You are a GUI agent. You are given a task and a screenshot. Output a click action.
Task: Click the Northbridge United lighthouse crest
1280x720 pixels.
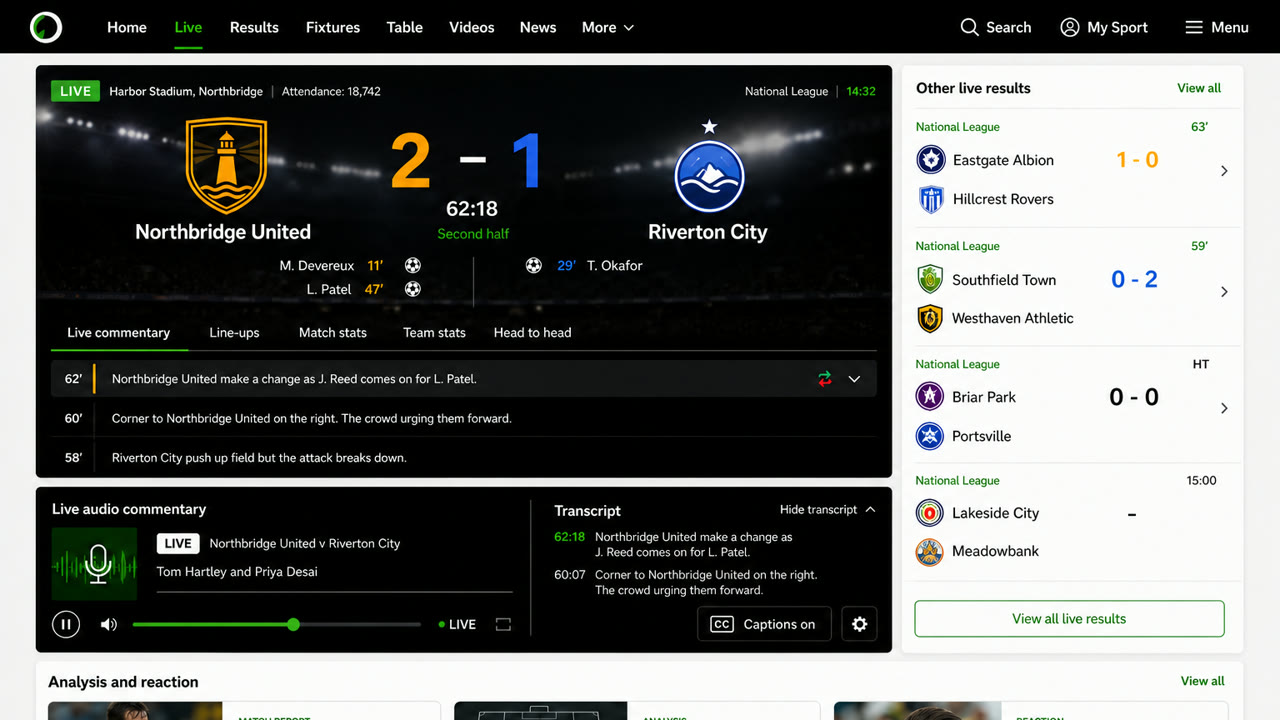pos(226,166)
